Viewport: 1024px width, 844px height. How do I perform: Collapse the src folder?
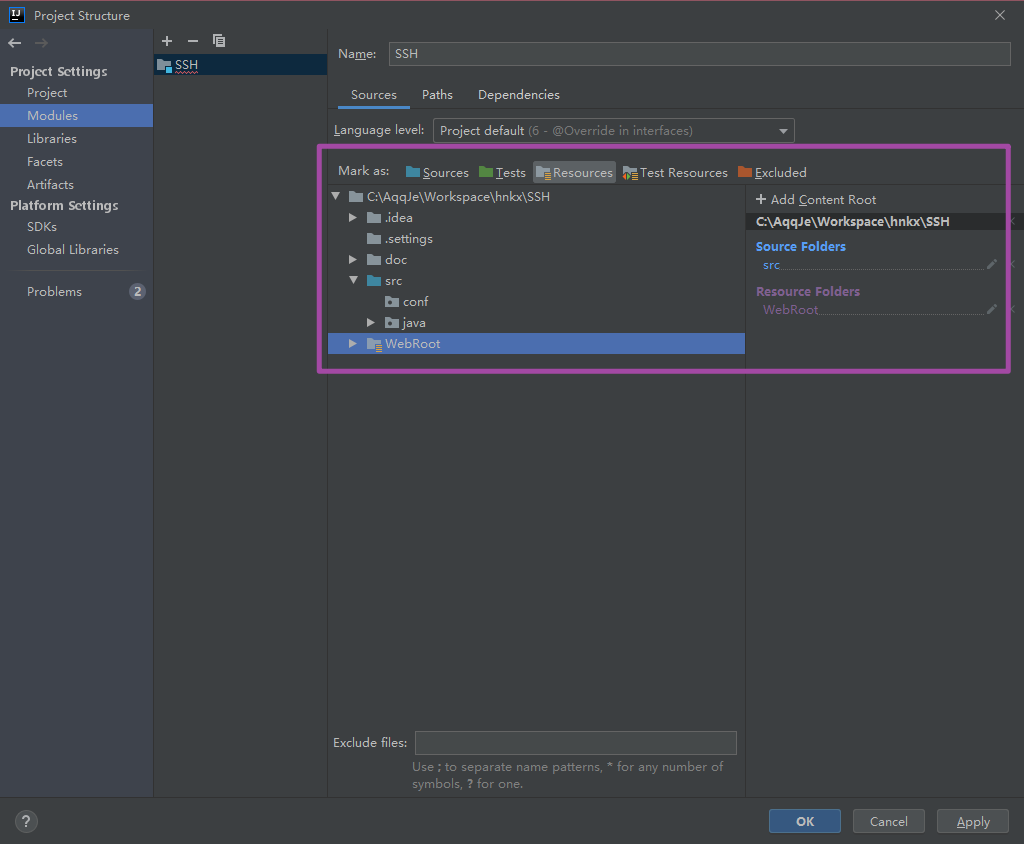(x=353, y=280)
